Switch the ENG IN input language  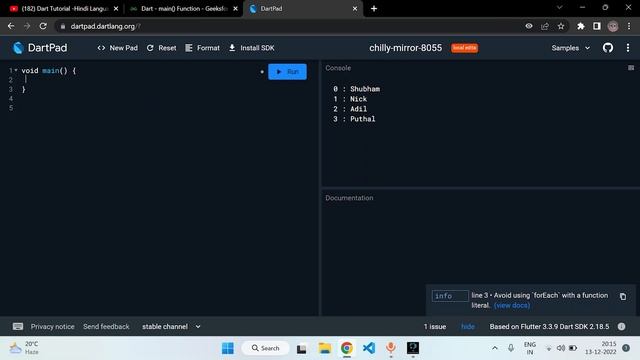530,348
